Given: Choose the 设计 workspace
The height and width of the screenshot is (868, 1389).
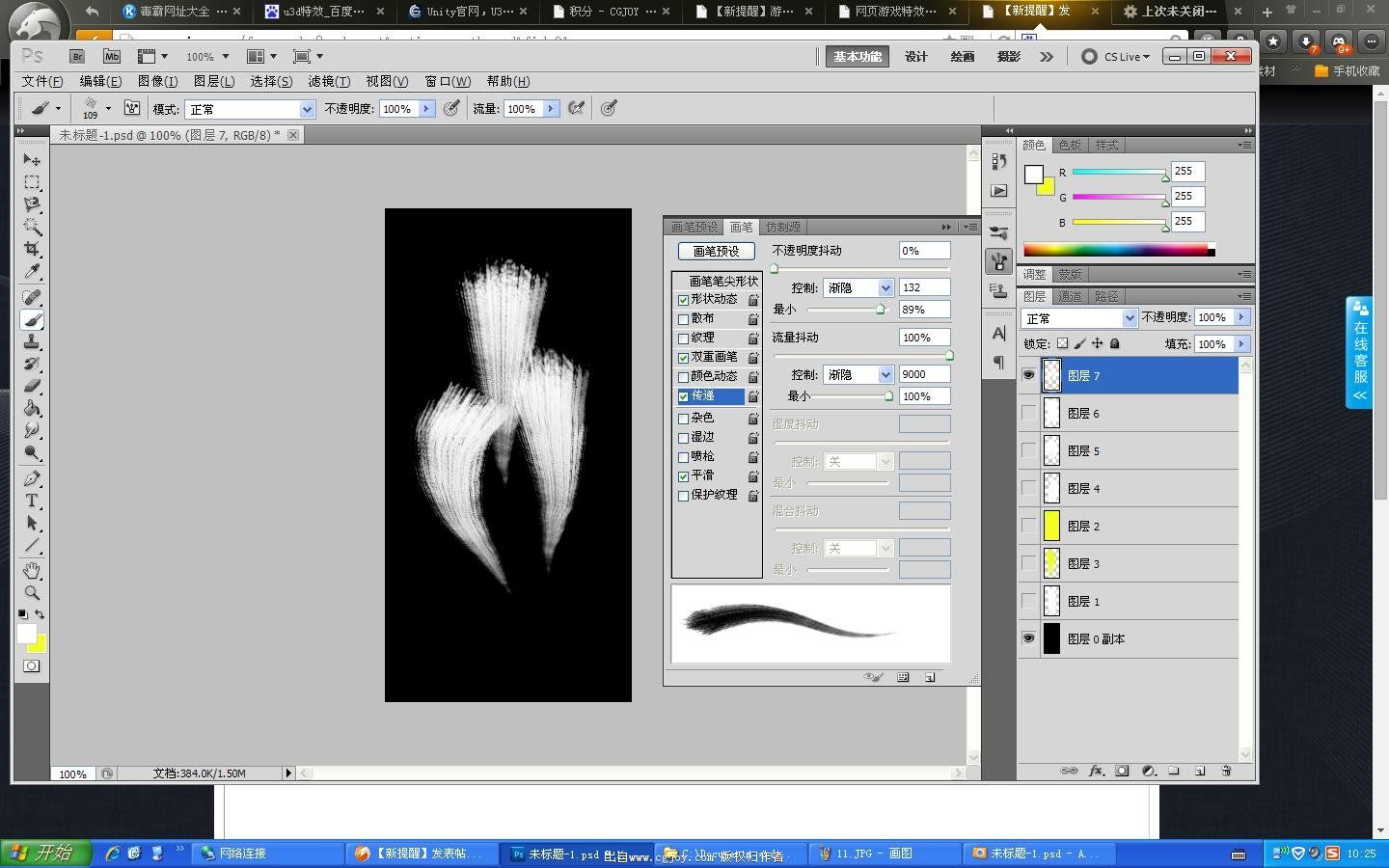Looking at the screenshot, I should coord(916,57).
